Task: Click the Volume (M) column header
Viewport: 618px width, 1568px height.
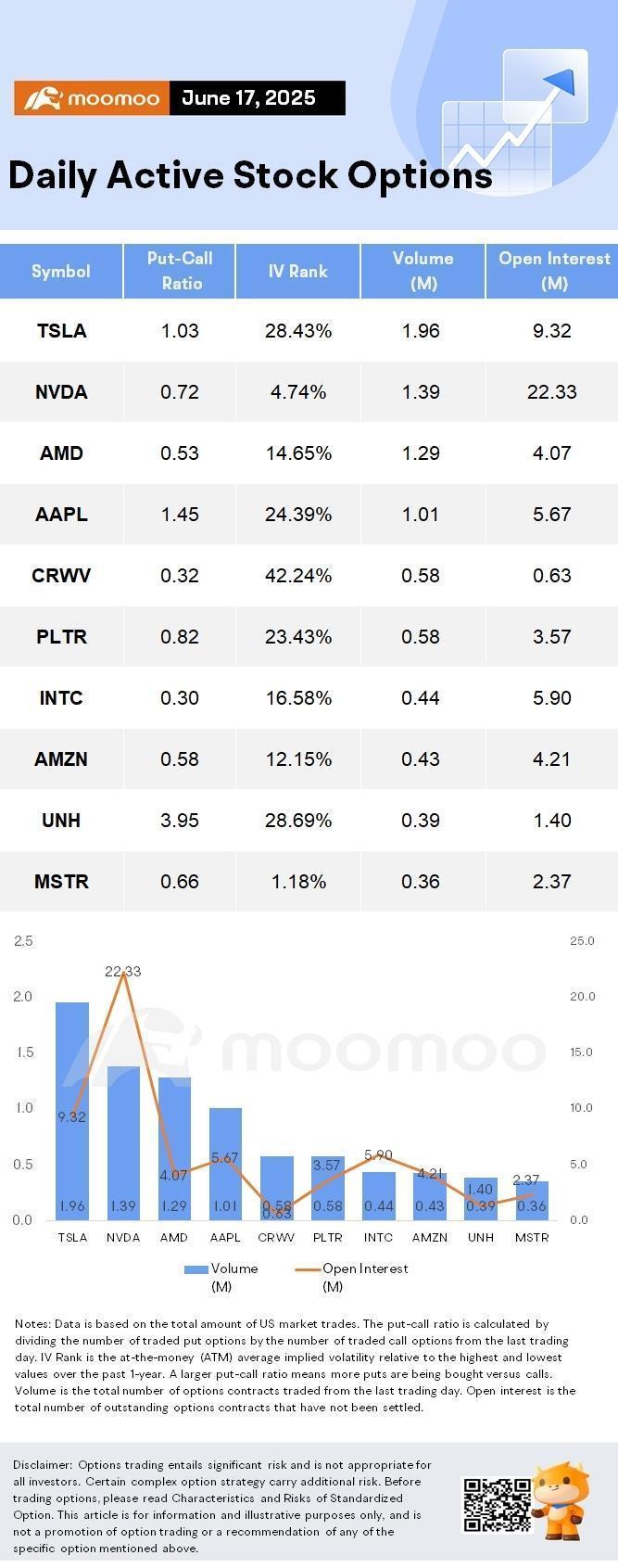Action: pos(423,271)
